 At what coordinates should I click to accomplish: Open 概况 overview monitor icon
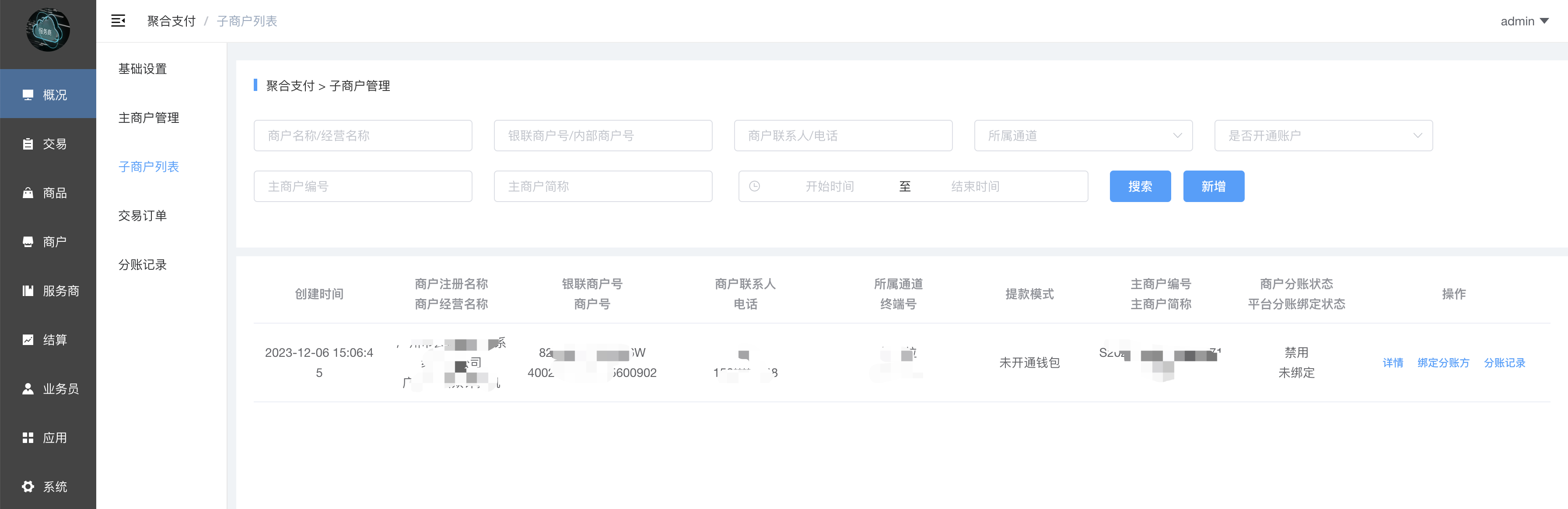28,95
